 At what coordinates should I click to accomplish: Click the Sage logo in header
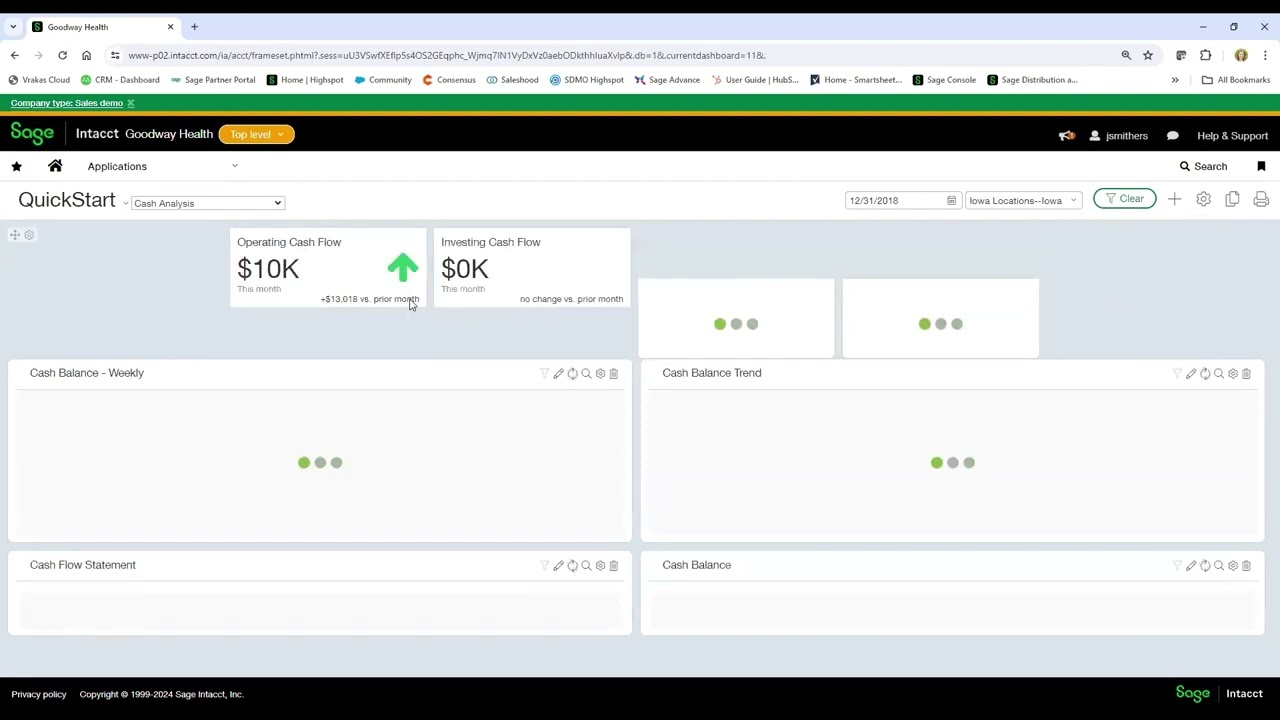[32, 134]
